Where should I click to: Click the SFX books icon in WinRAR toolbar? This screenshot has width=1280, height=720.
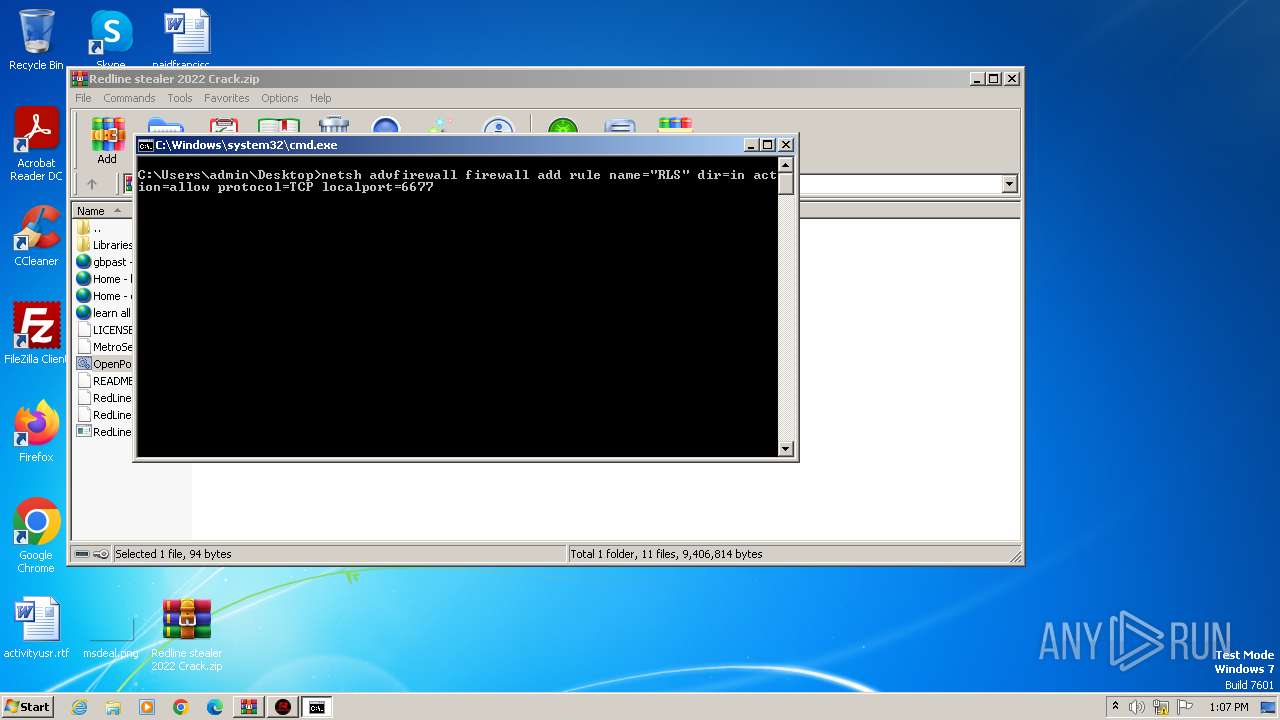tap(675, 125)
